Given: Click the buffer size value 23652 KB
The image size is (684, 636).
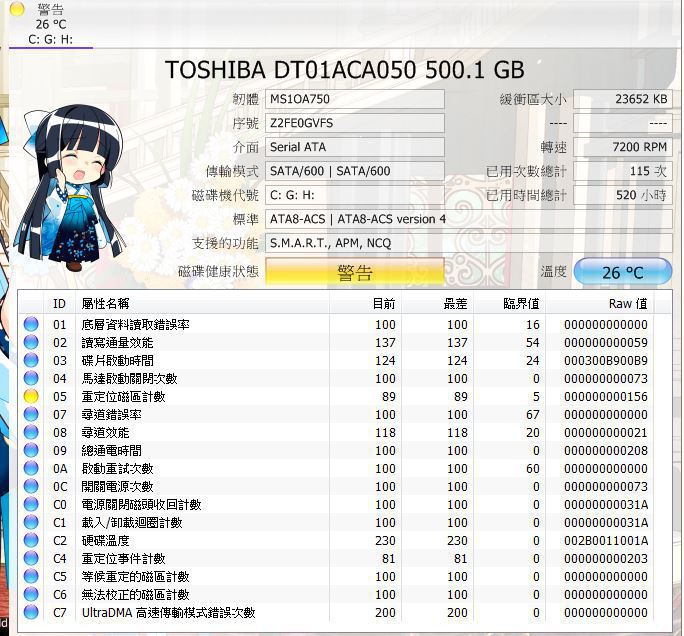Looking at the screenshot, I should tap(622, 99).
